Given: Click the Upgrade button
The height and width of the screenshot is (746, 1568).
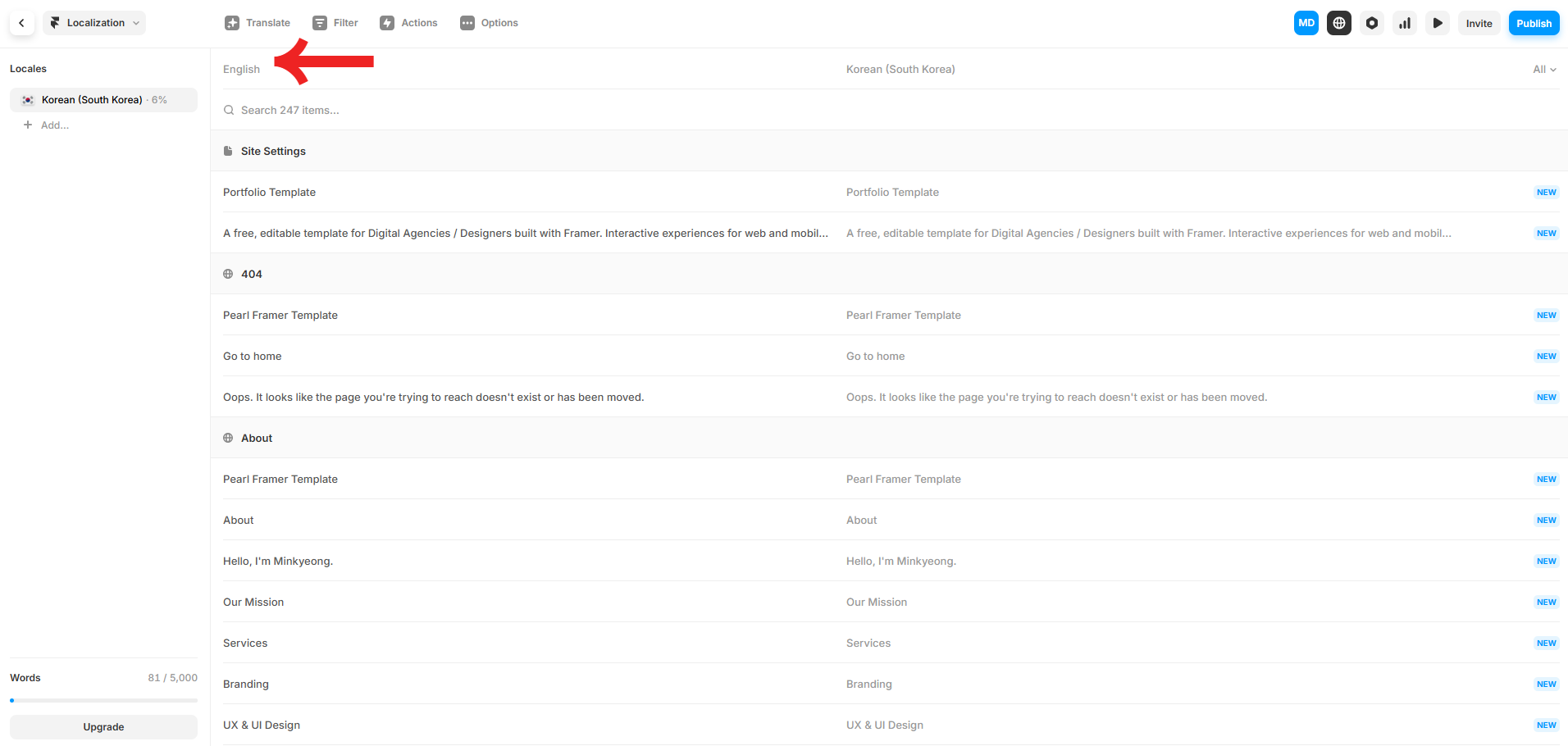Looking at the screenshot, I should coord(103,727).
